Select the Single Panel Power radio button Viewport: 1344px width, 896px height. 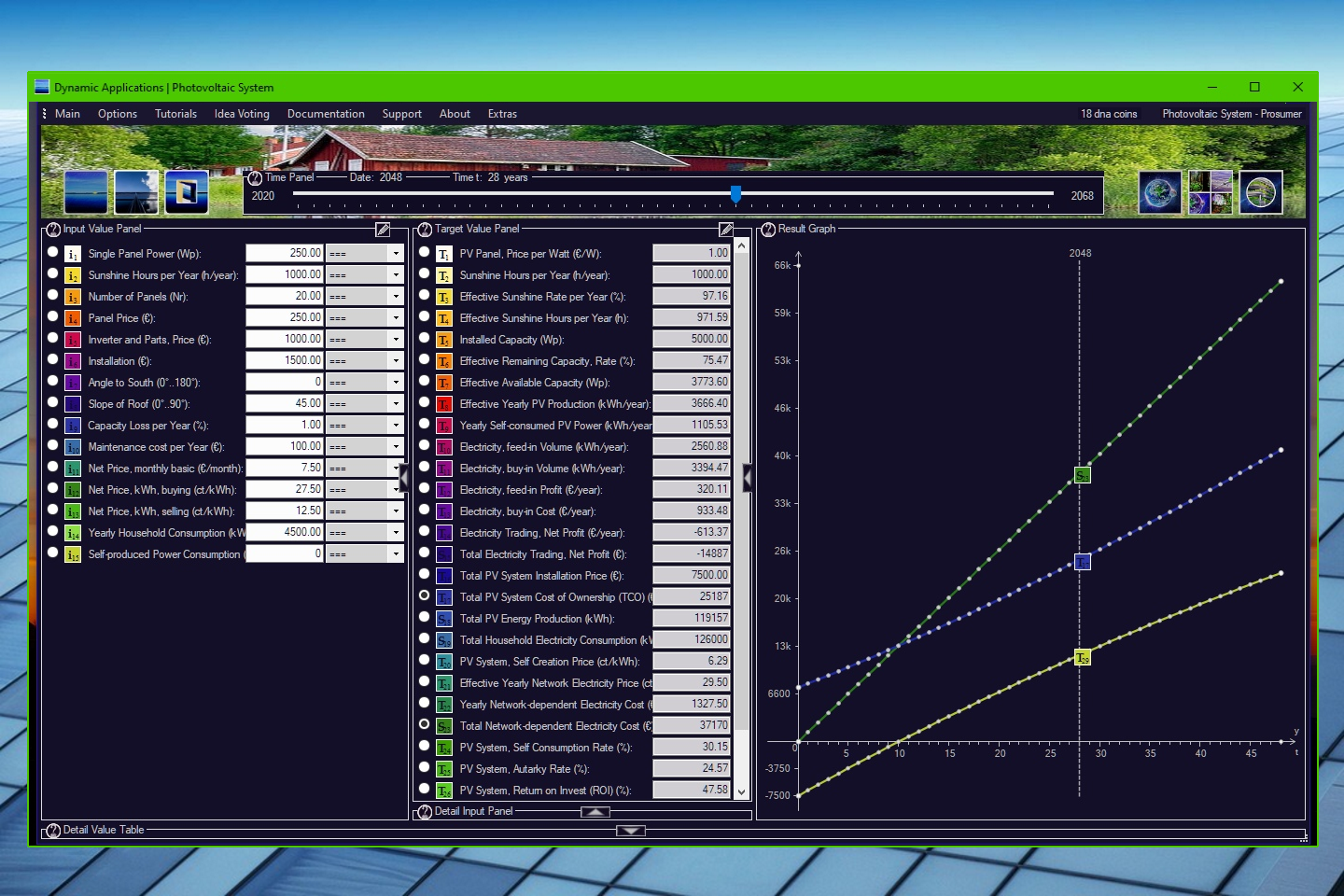(x=52, y=252)
